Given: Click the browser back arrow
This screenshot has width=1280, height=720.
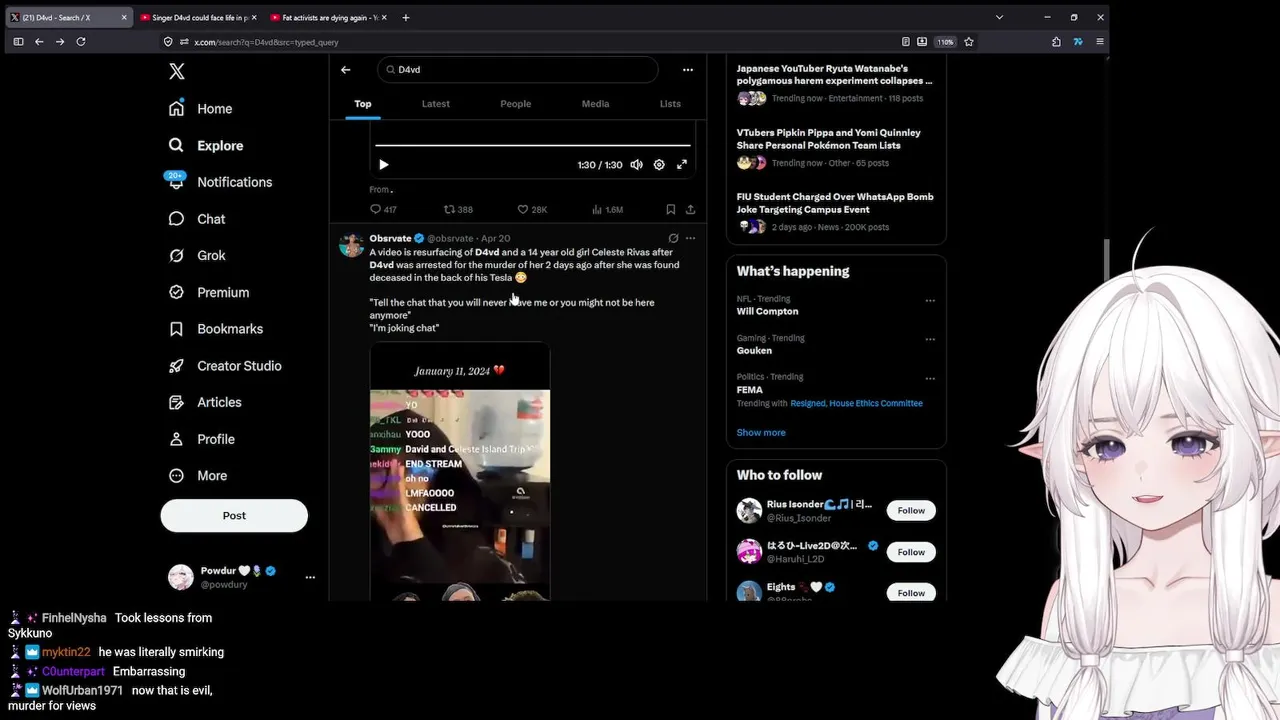Looking at the screenshot, I should [x=39, y=42].
